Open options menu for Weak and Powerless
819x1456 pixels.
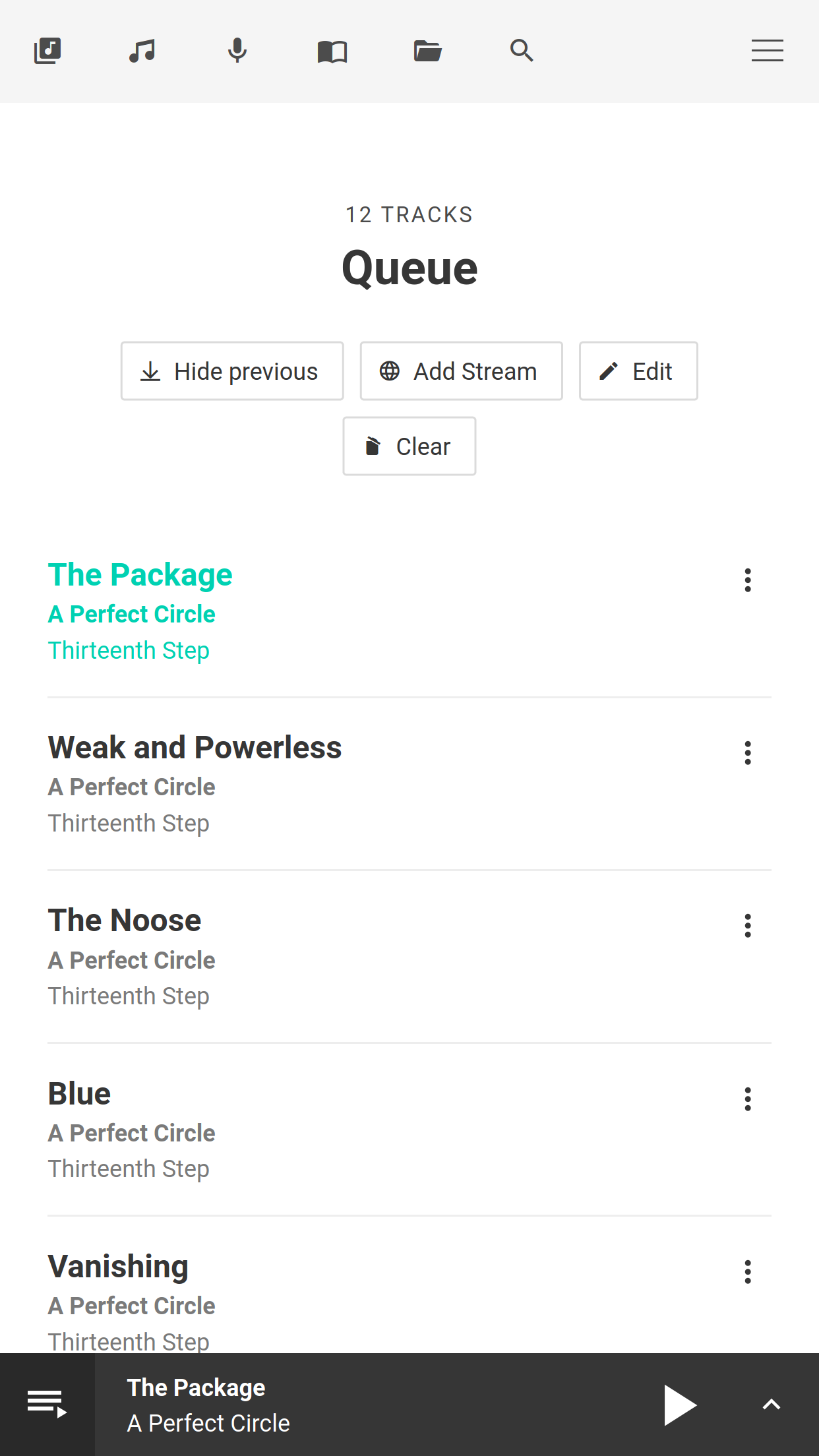[x=747, y=753]
